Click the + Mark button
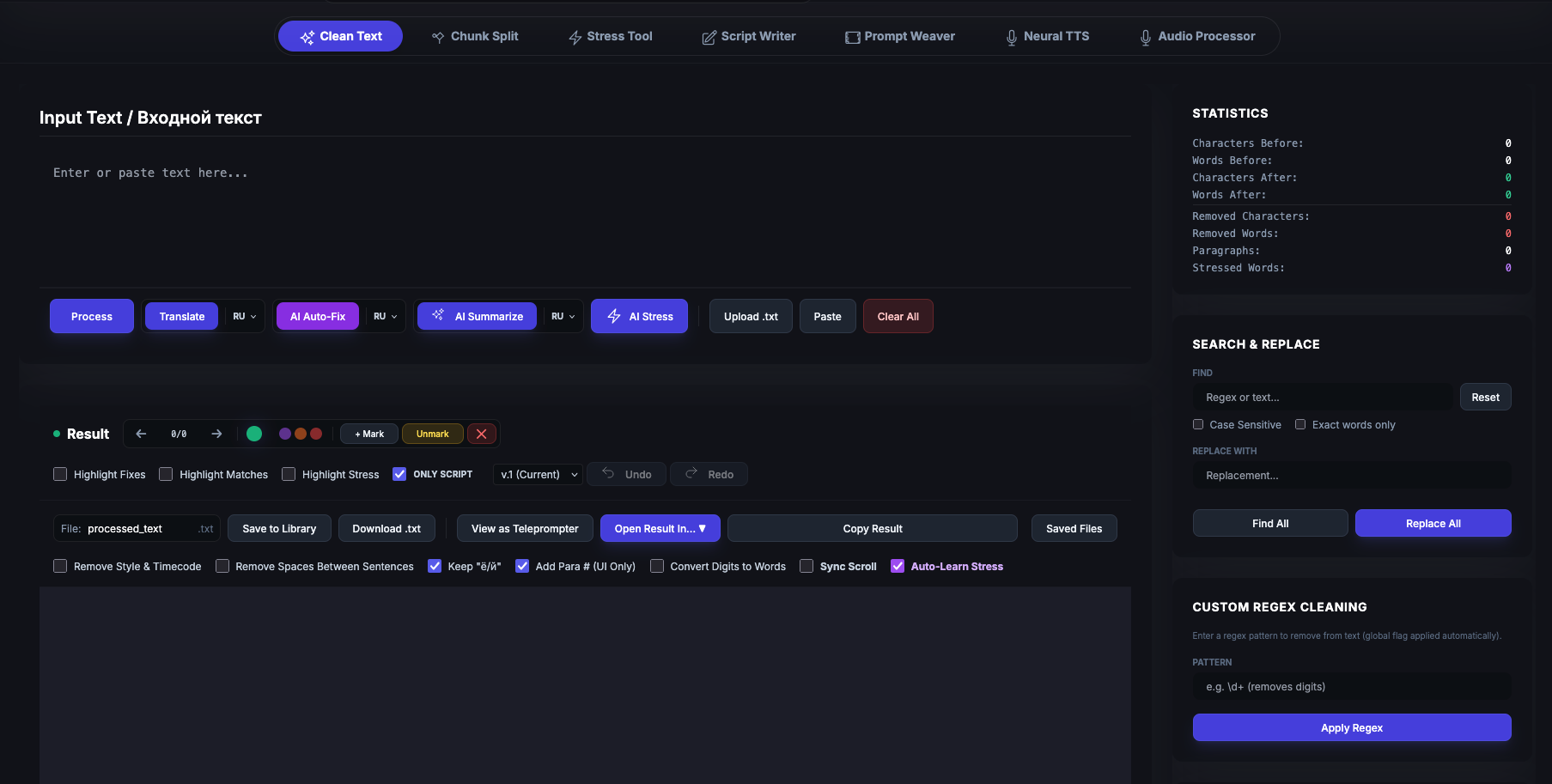1552x784 pixels. click(x=369, y=434)
